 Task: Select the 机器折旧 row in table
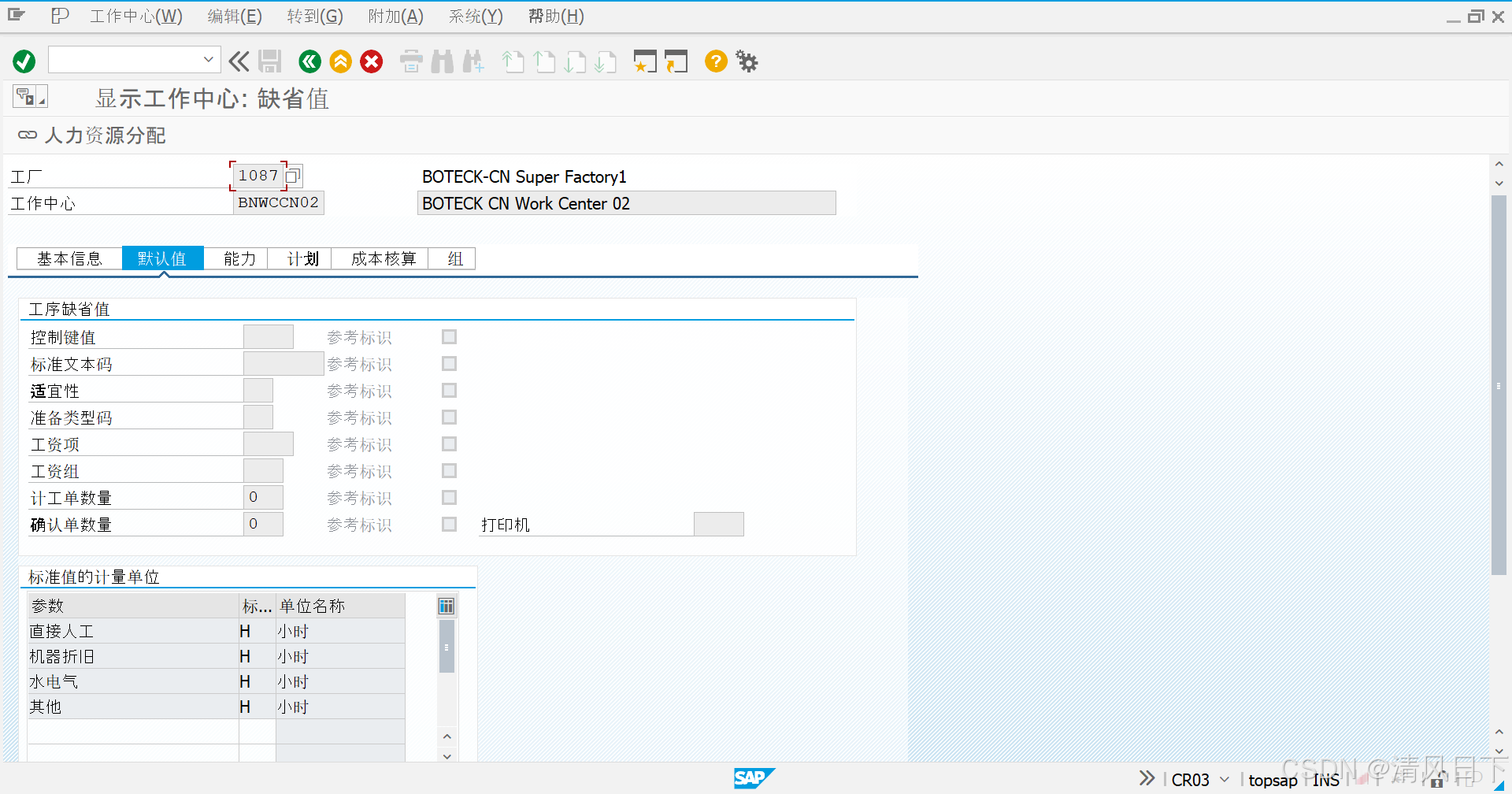[x=217, y=656]
